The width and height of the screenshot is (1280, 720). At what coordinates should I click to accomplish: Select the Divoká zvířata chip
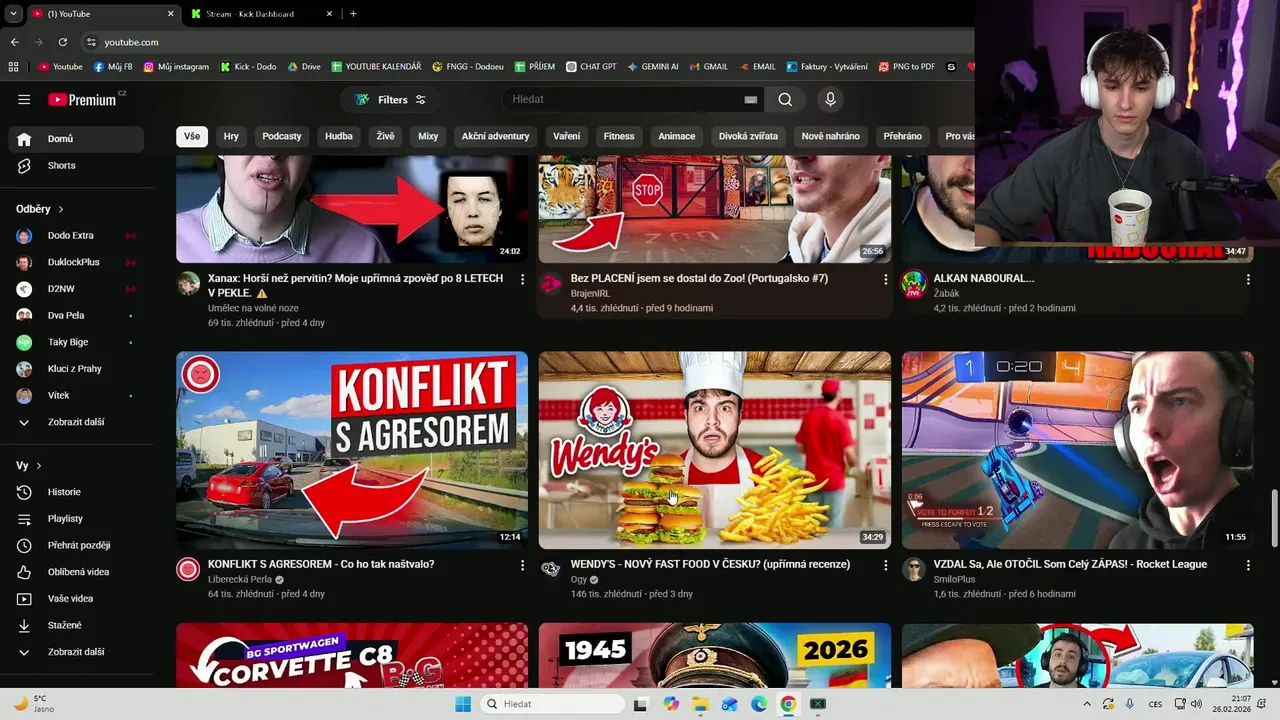point(750,136)
